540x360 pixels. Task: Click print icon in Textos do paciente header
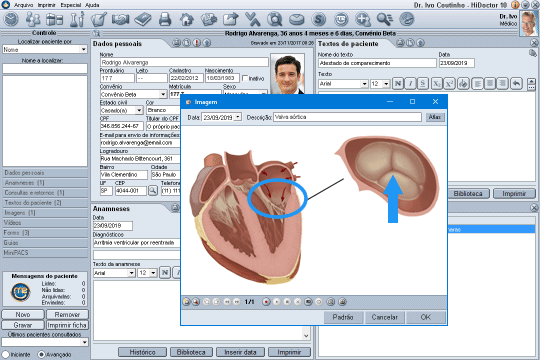click(400, 43)
